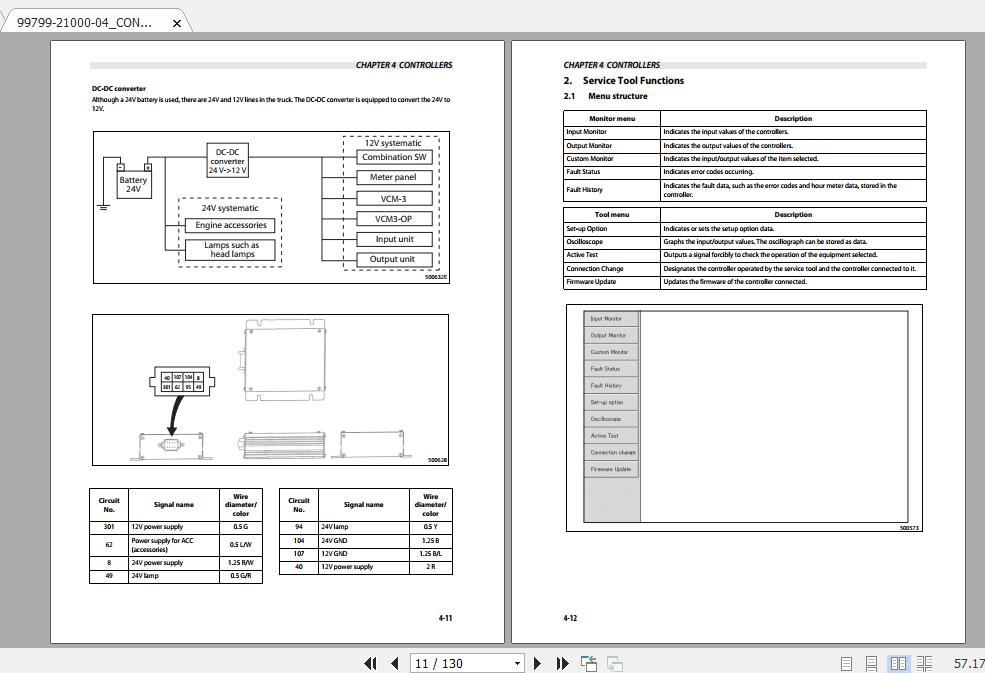Click the Input Monitor table cell

[x=612, y=132]
